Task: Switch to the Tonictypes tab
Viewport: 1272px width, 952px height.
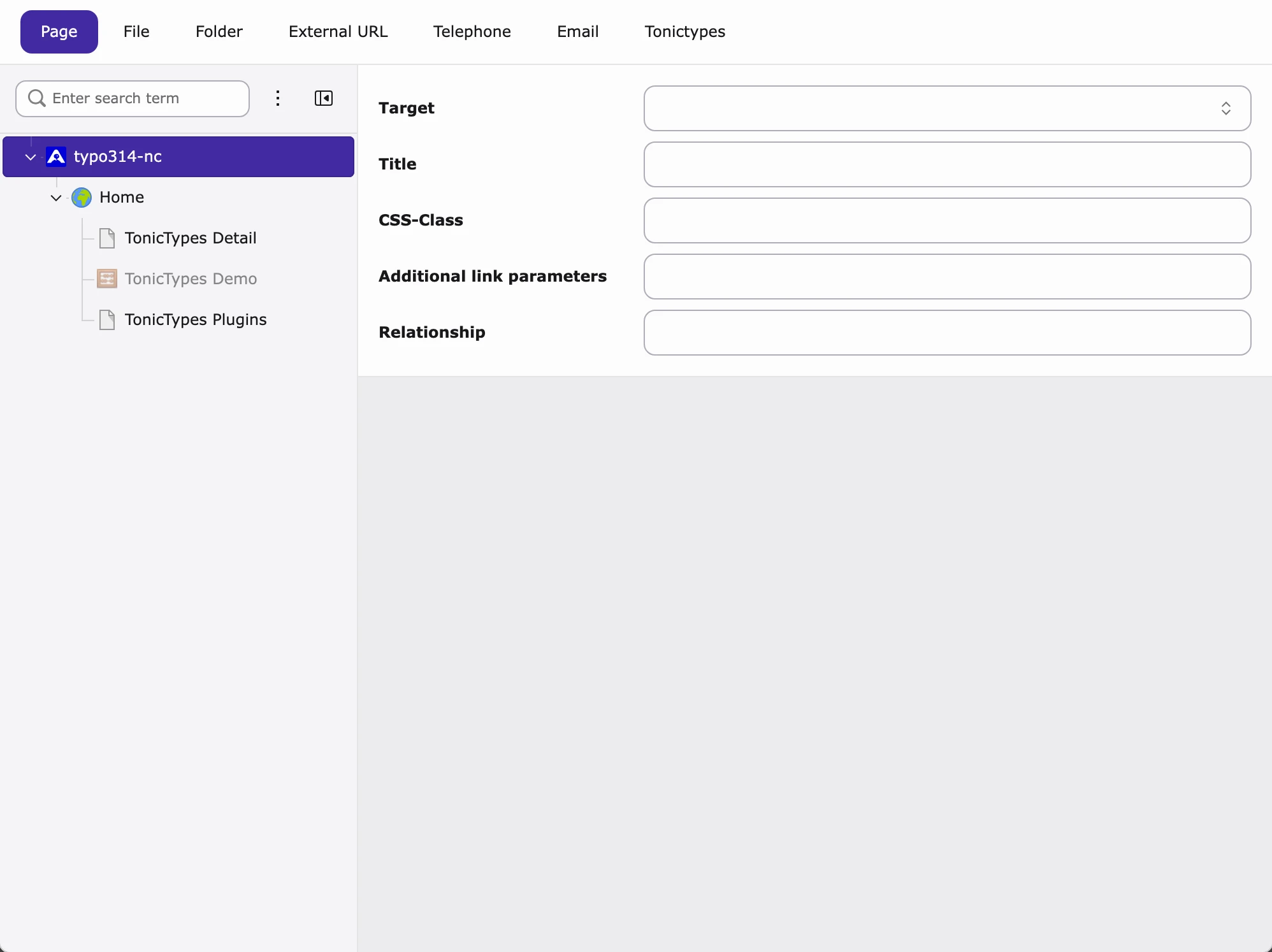Action: pyautogui.click(x=685, y=32)
